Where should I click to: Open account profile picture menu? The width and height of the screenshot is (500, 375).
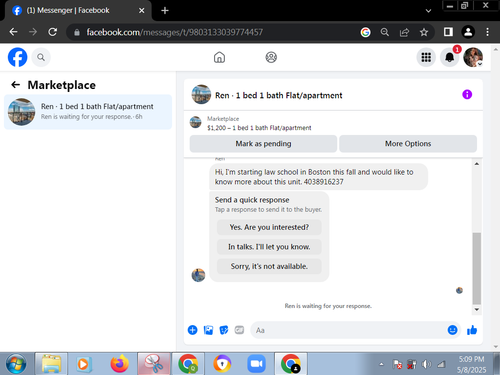coord(473,57)
